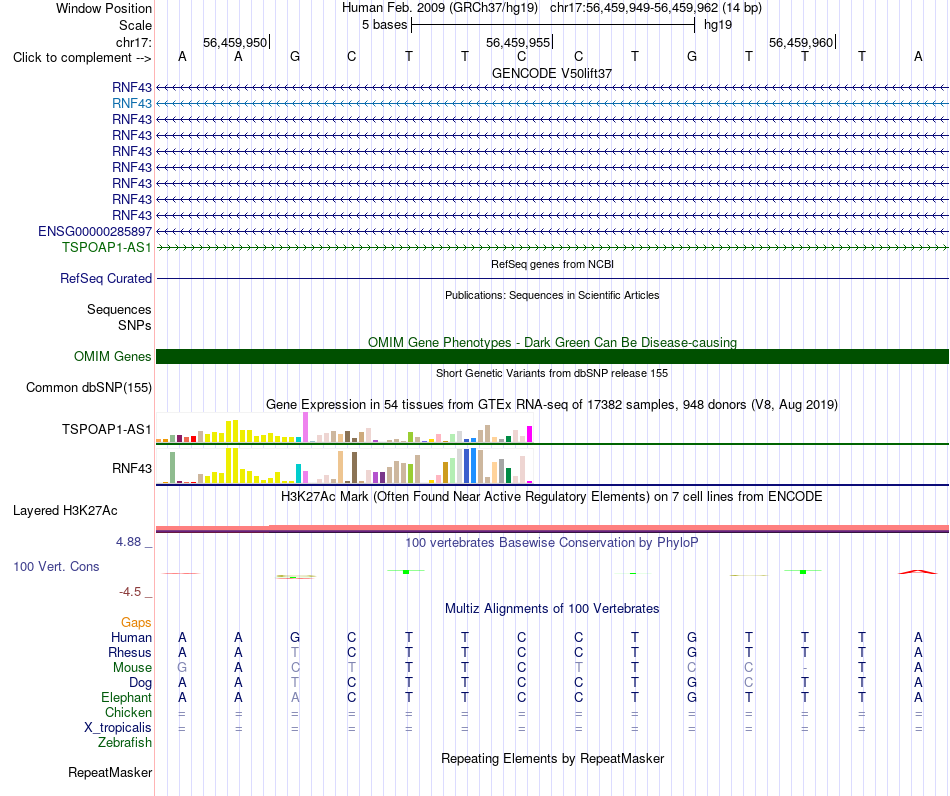This screenshot has height=796, width=950.
Task: Click 'Repeating Elements by RepeatMasker' title
Action: point(552,758)
